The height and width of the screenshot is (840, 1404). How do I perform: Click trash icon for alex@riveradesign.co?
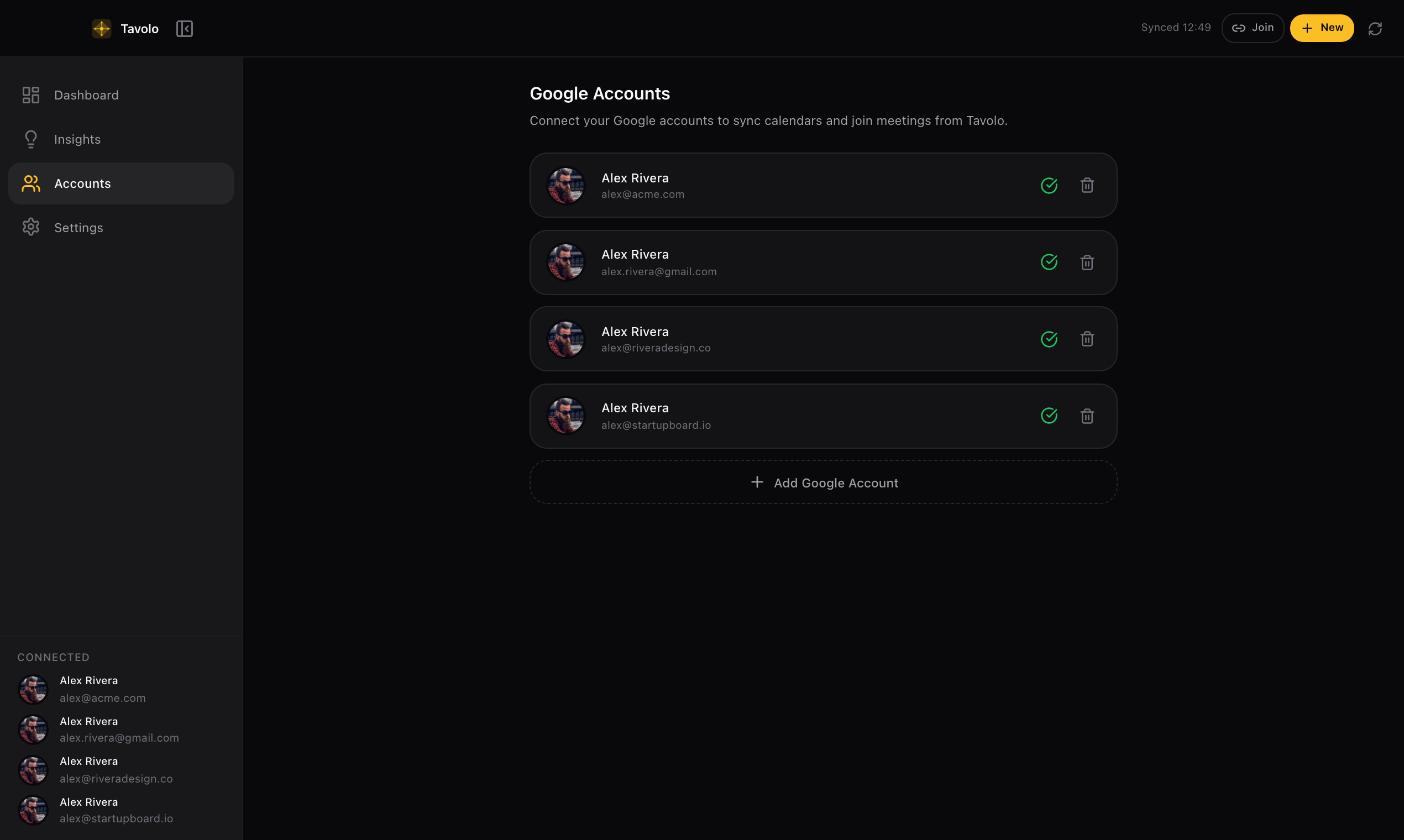pyautogui.click(x=1086, y=339)
